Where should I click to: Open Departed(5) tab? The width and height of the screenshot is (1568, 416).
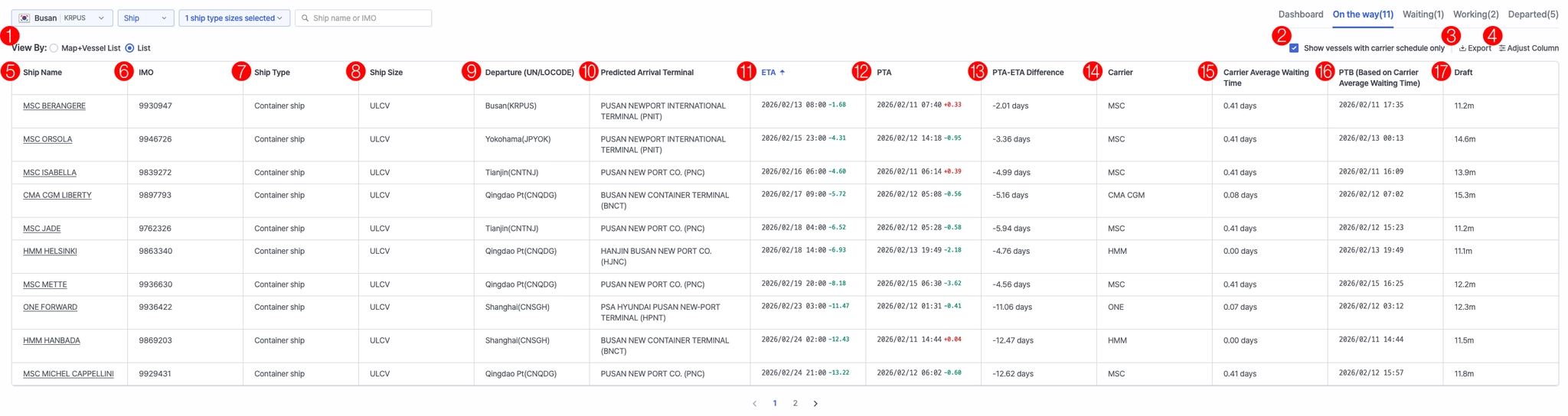point(1533,15)
